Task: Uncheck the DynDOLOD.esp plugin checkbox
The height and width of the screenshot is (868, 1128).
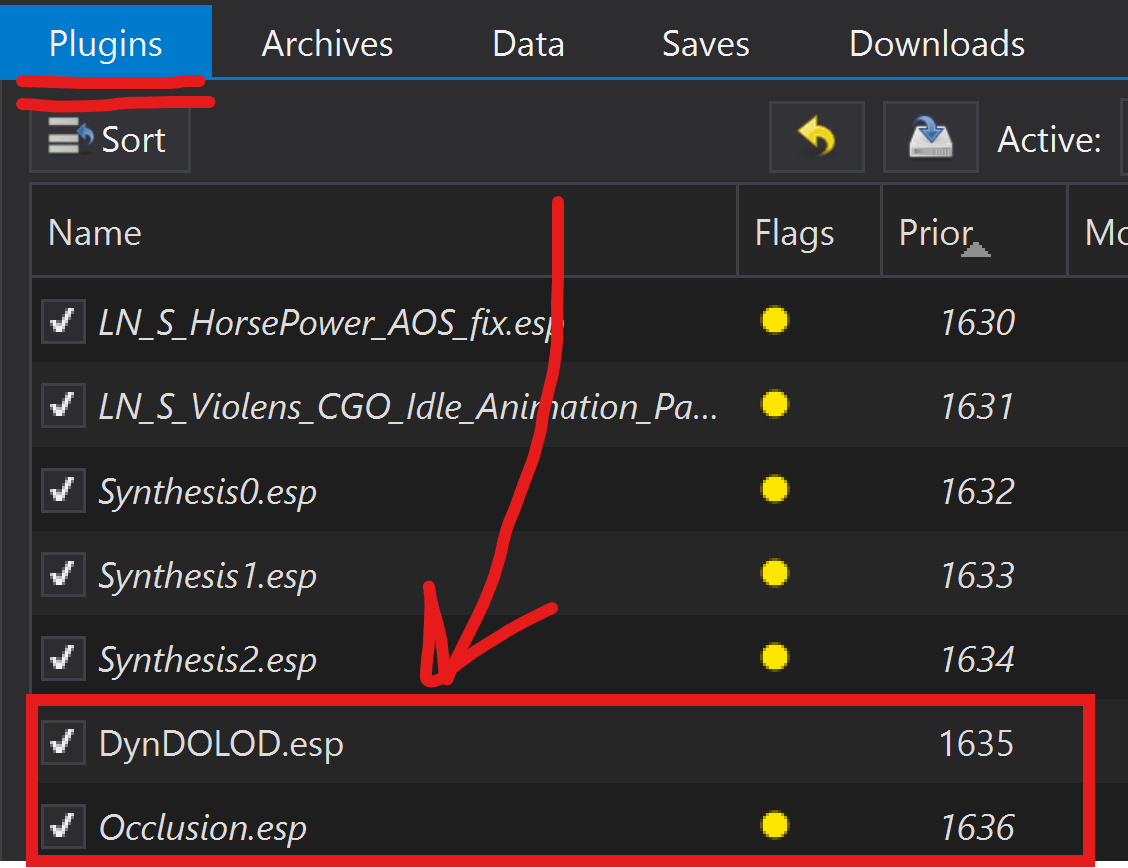Action: tap(64, 743)
